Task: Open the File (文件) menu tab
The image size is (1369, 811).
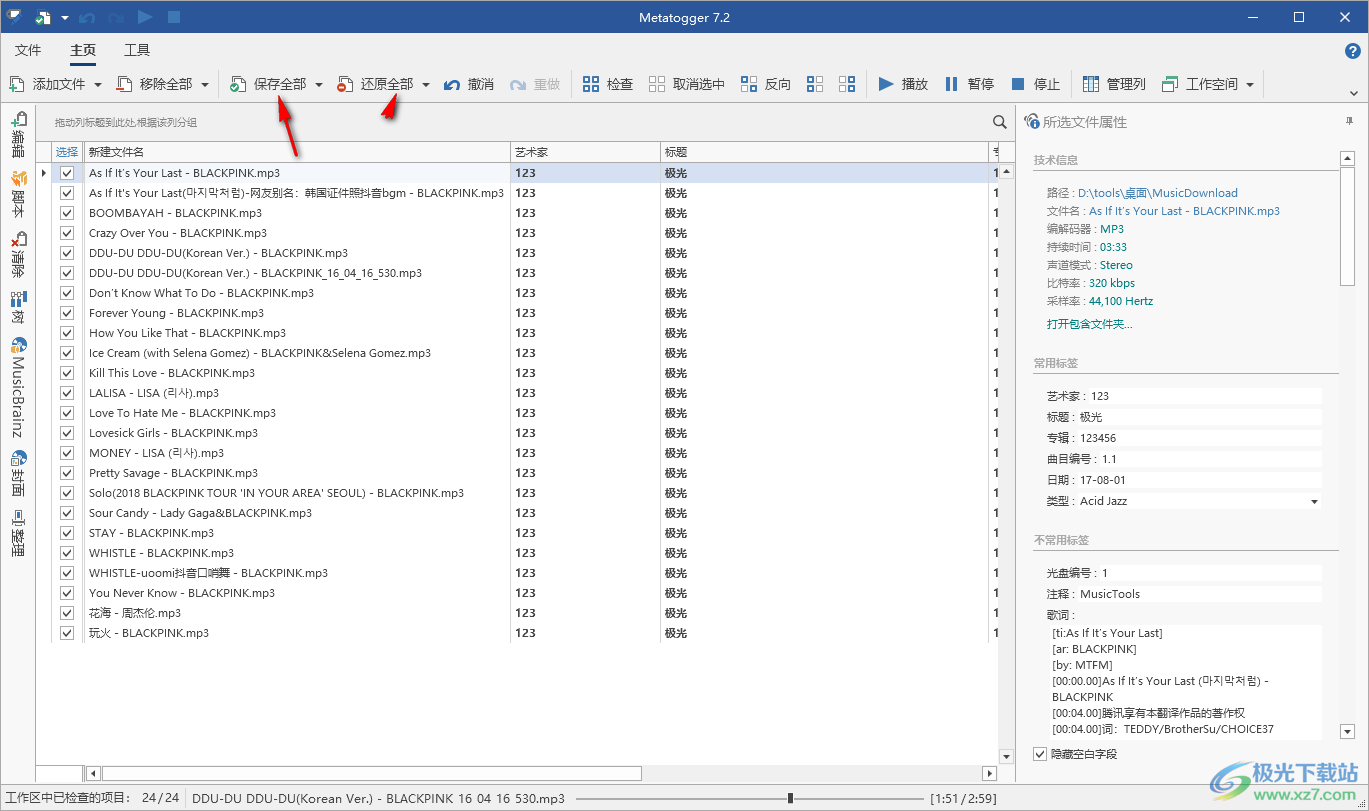Action: (28, 50)
